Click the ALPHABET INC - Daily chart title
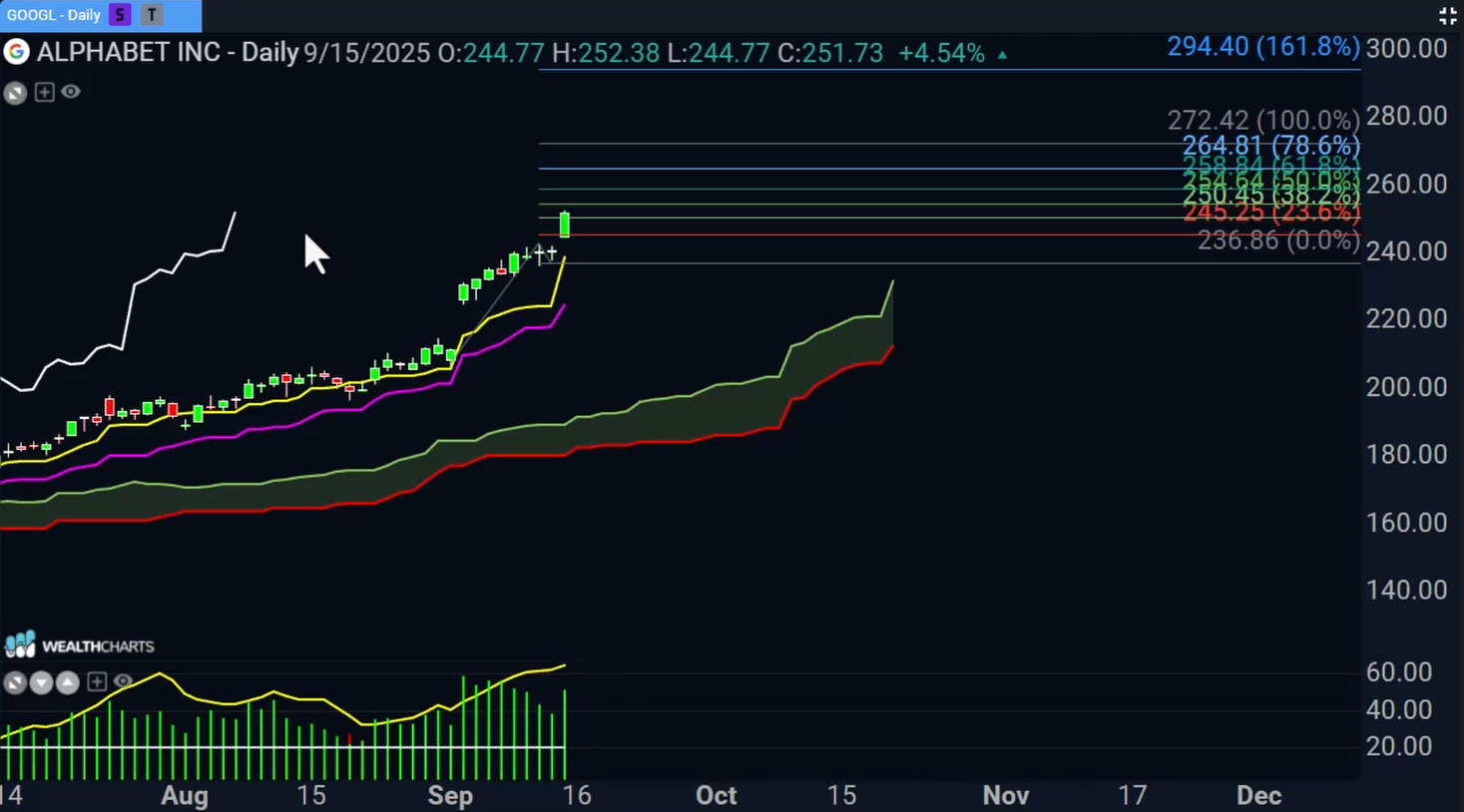The height and width of the screenshot is (812, 1464). [168, 53]
